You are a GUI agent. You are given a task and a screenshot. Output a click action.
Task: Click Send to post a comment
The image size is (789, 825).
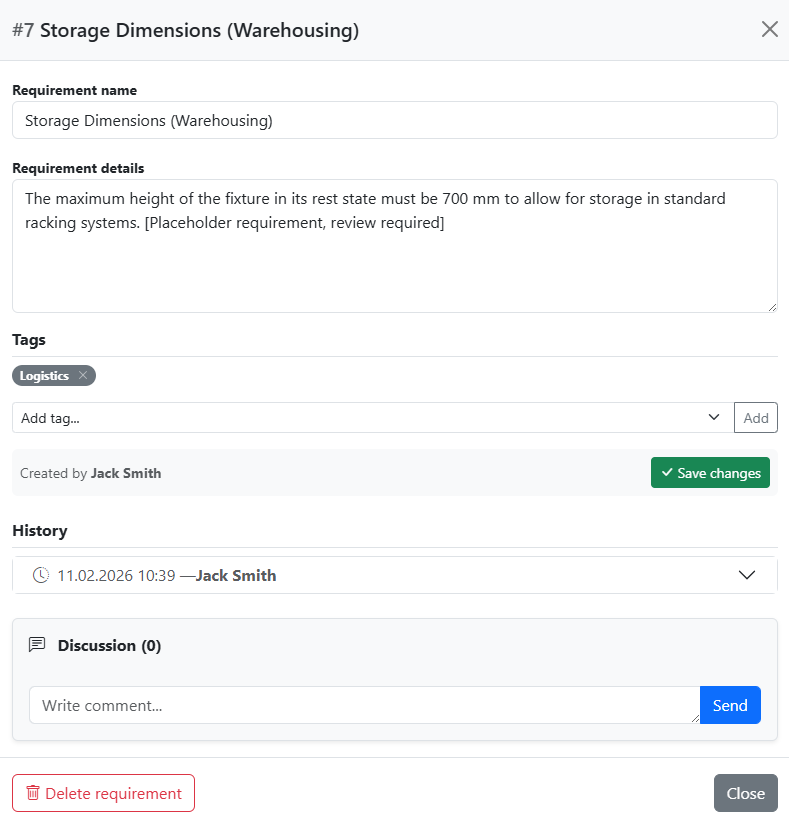(730, 705)
